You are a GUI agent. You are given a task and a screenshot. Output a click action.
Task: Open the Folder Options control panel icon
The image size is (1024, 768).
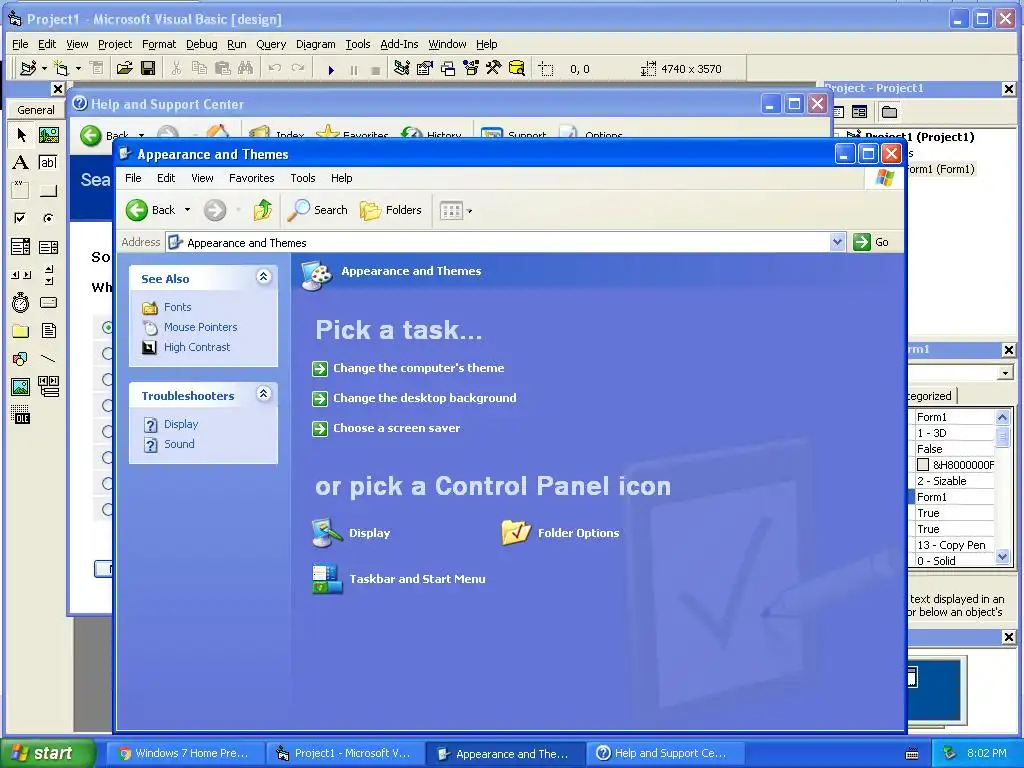coord(560,533)
